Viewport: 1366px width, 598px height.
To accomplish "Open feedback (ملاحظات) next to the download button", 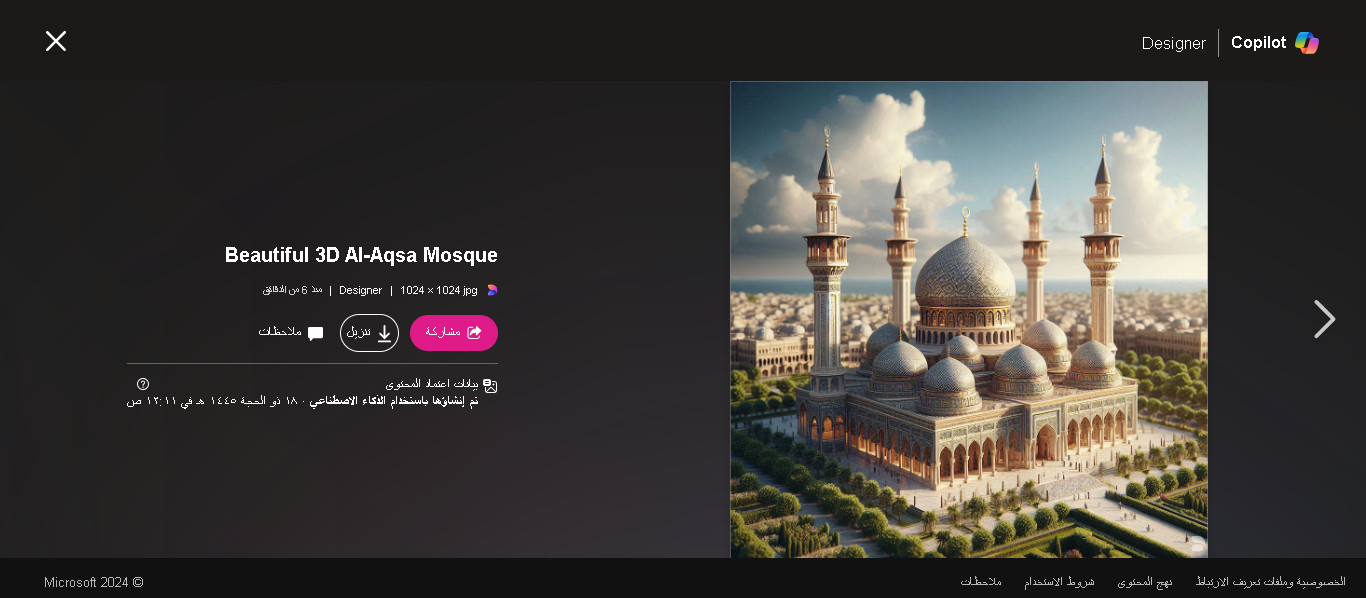I will pyautogui.click(x=291, y=332).
